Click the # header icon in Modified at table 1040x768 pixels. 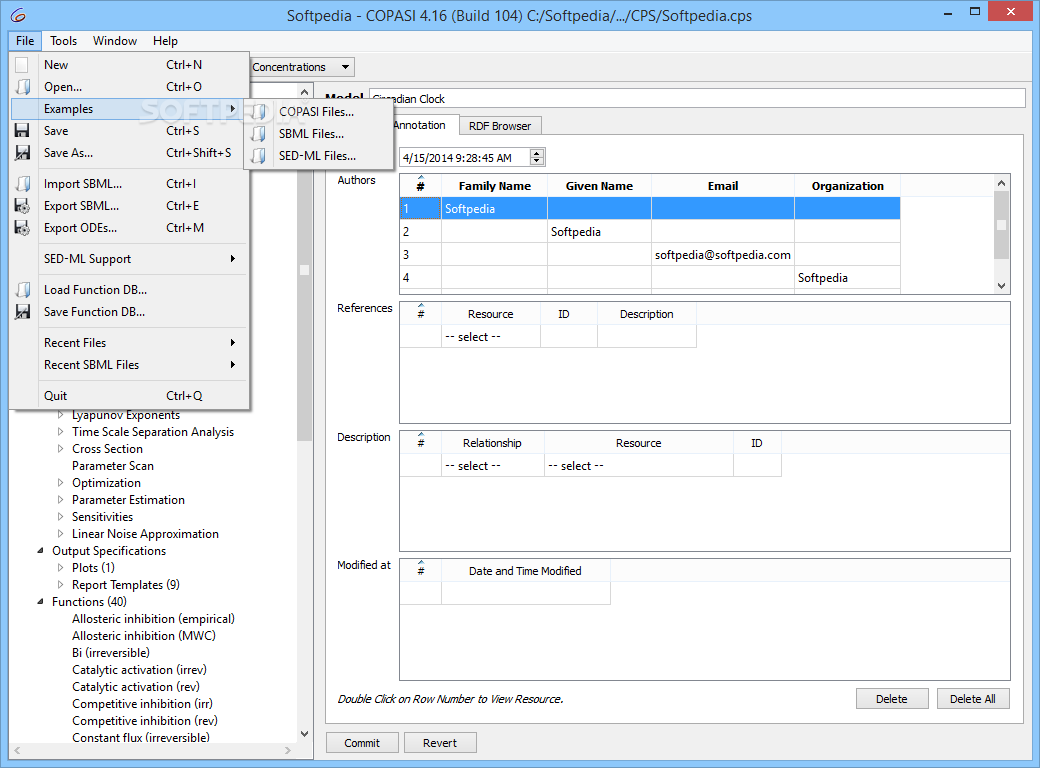[421, 570]
